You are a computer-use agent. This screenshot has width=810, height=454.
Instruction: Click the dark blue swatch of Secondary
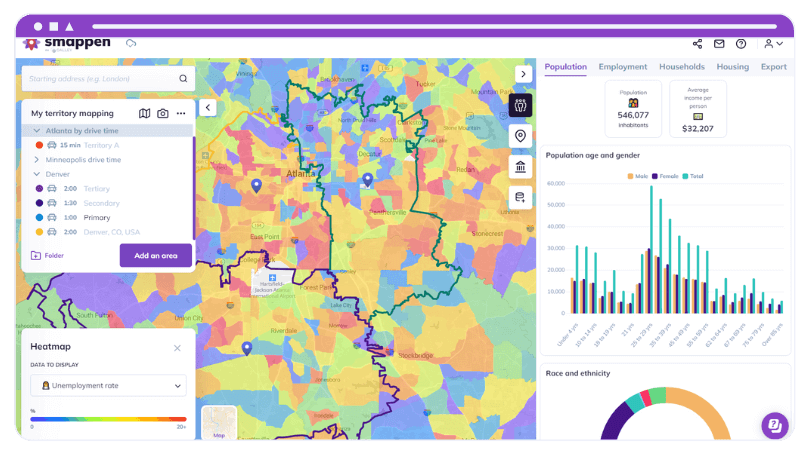pos(39,203)
